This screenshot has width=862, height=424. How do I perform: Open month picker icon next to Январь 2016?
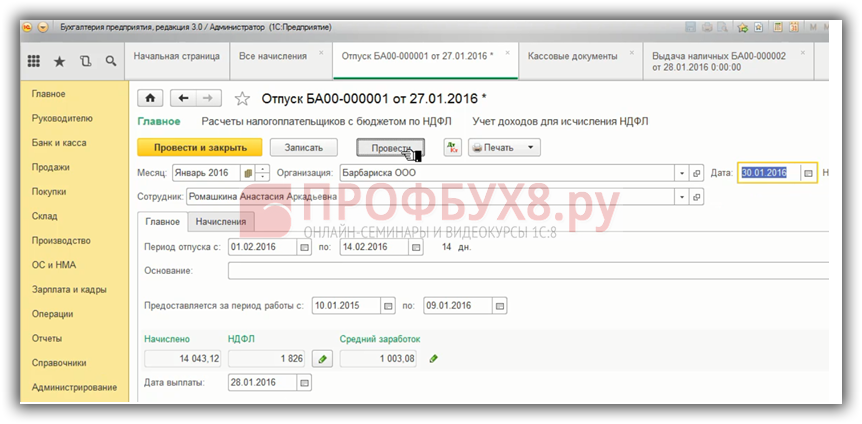[x=248, y=173]
